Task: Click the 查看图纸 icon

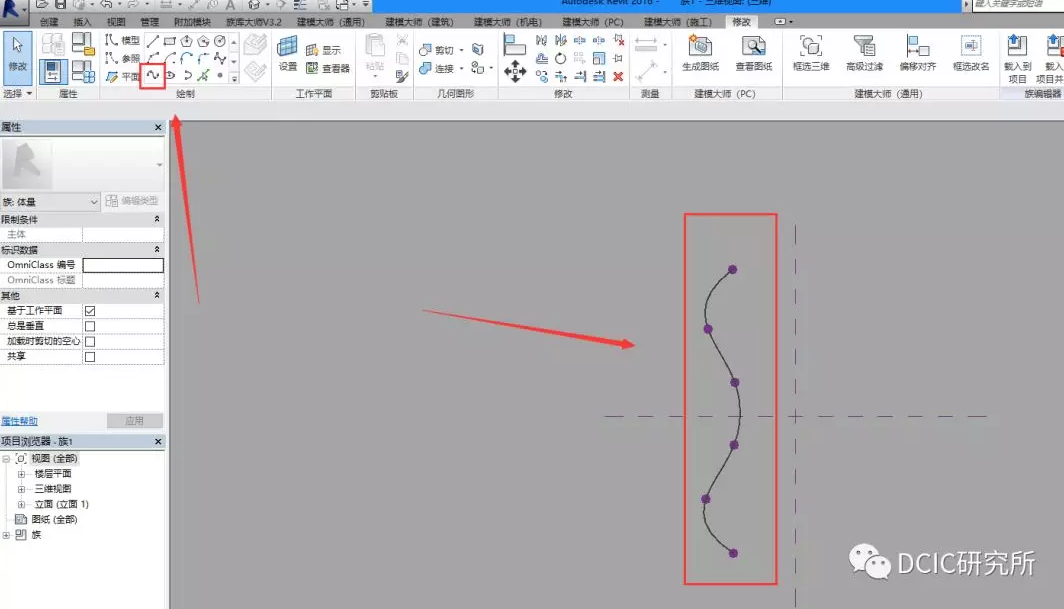Action: (x=753, y=53)
